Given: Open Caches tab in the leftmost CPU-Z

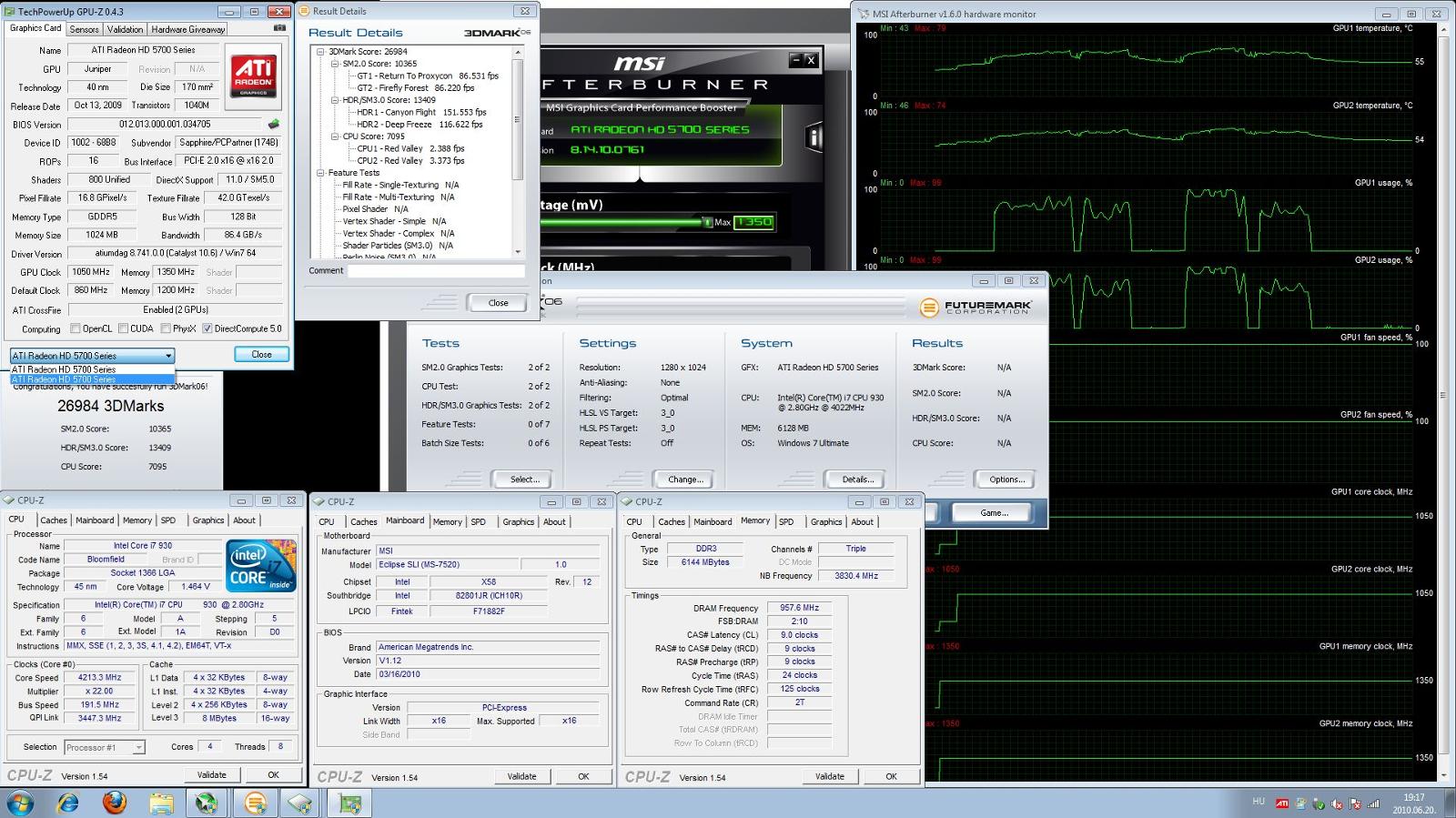Looking at the screenshot, I should pyautogui.click(x=54, y=520).
